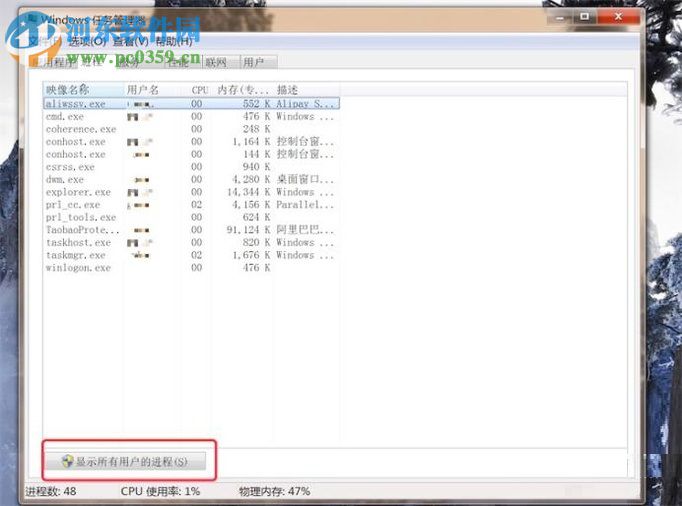Select the csrss.exe process row
The height and width of the screenshot is (506, 682).
(191, 167)
